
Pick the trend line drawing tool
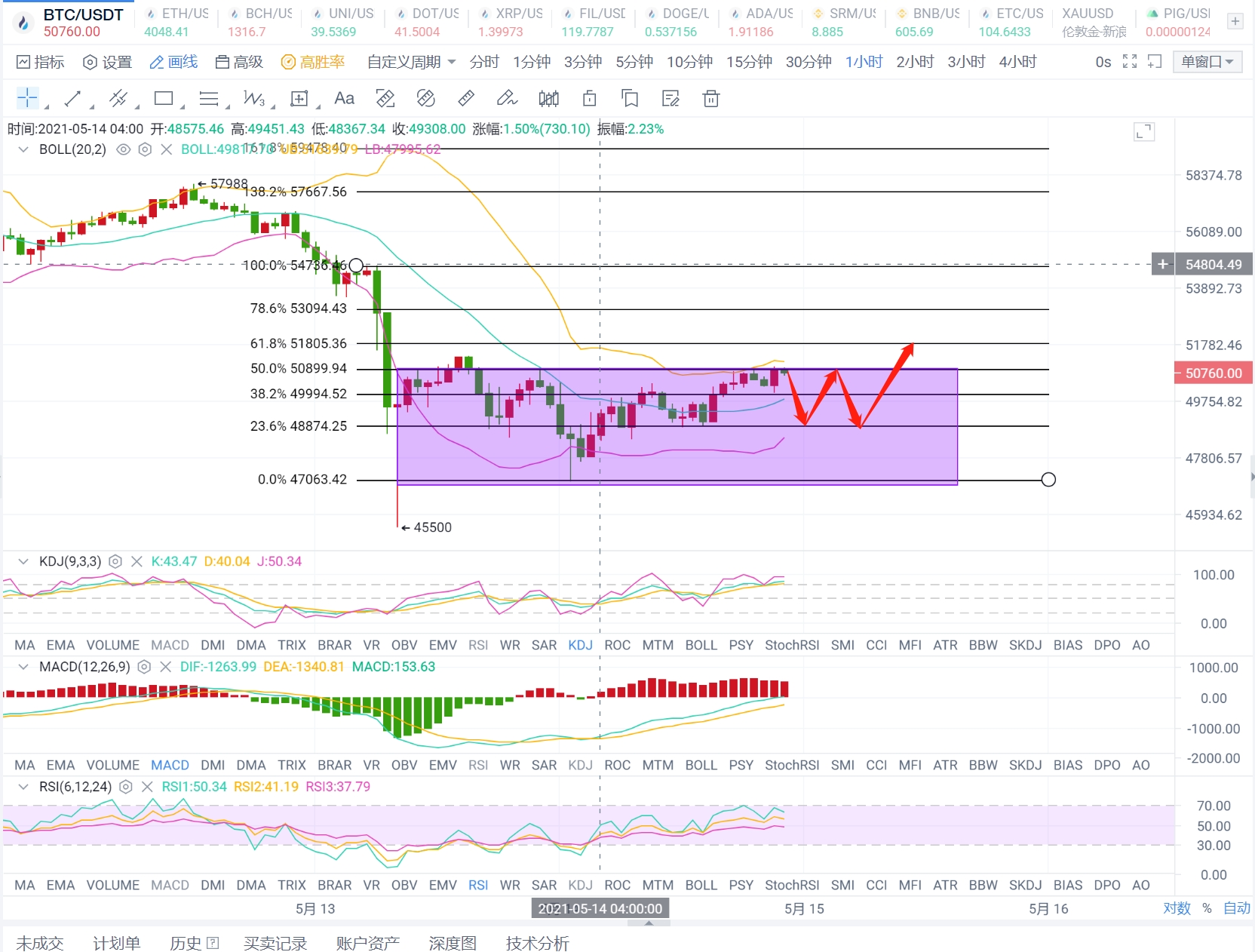pyautogui.click(x=73, y=98)
